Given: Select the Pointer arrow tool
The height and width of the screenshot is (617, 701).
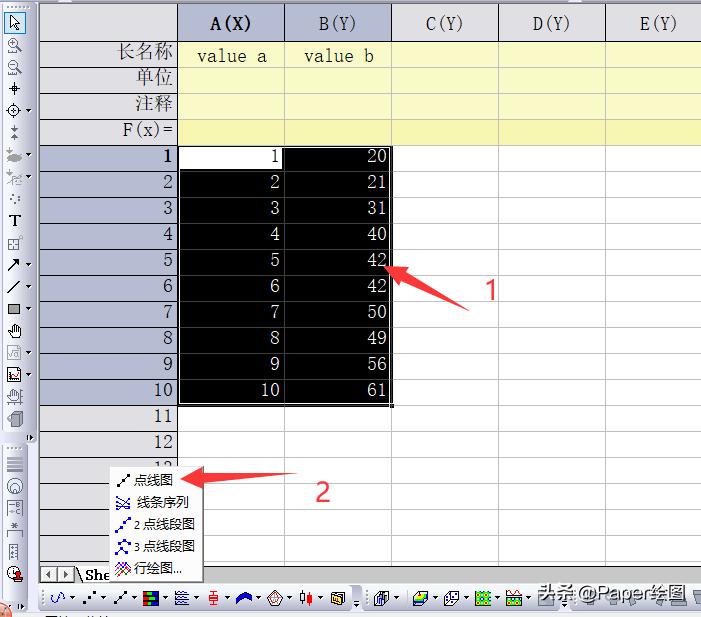Looking at the screenshot, I should pos(14,22).
